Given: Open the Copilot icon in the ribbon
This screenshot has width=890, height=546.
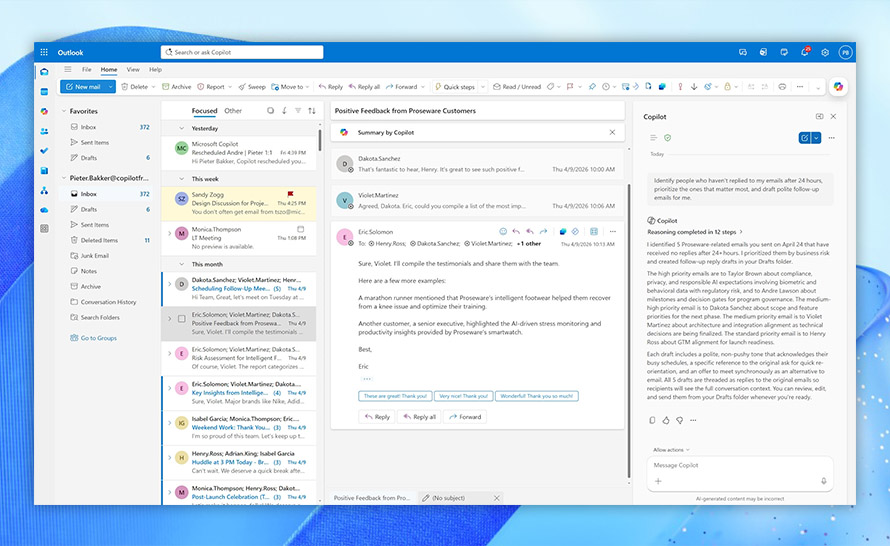Looking at the screenshot, I should pyautogui.click(x=838, y=87).
